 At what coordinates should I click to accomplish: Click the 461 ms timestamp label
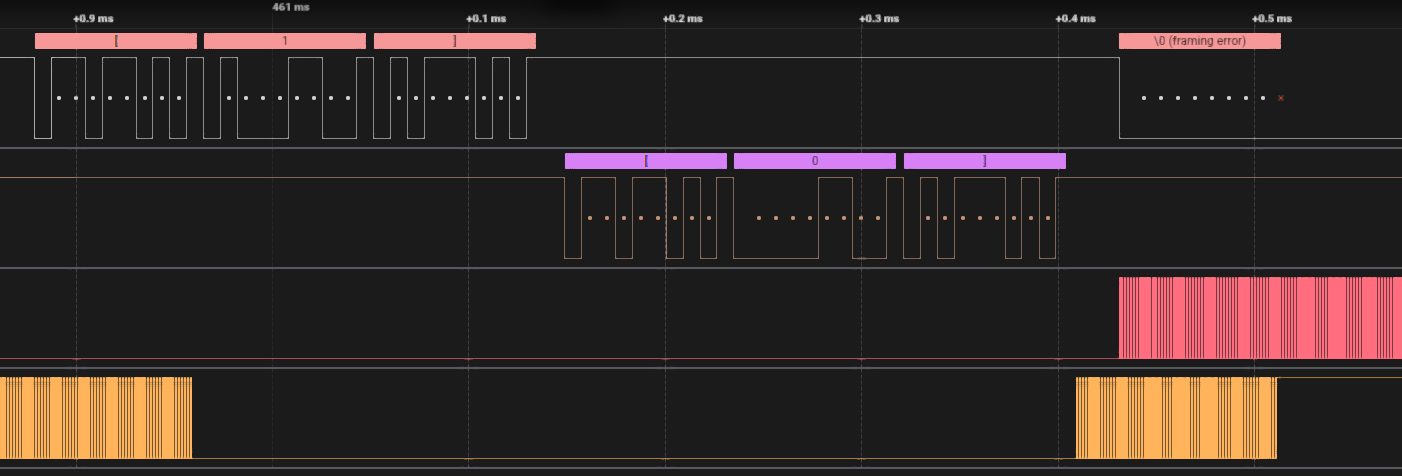click(291, 7)
